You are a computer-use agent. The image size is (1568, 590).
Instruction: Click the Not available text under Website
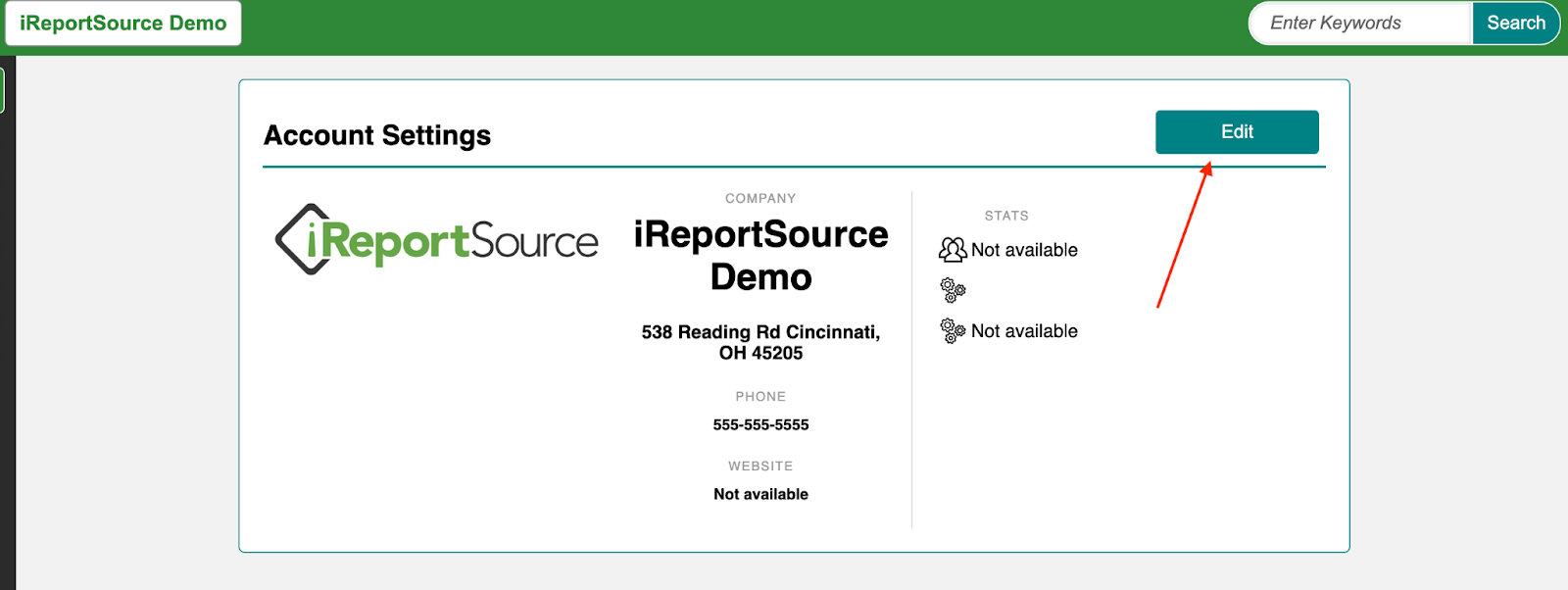tap(760, 495)
